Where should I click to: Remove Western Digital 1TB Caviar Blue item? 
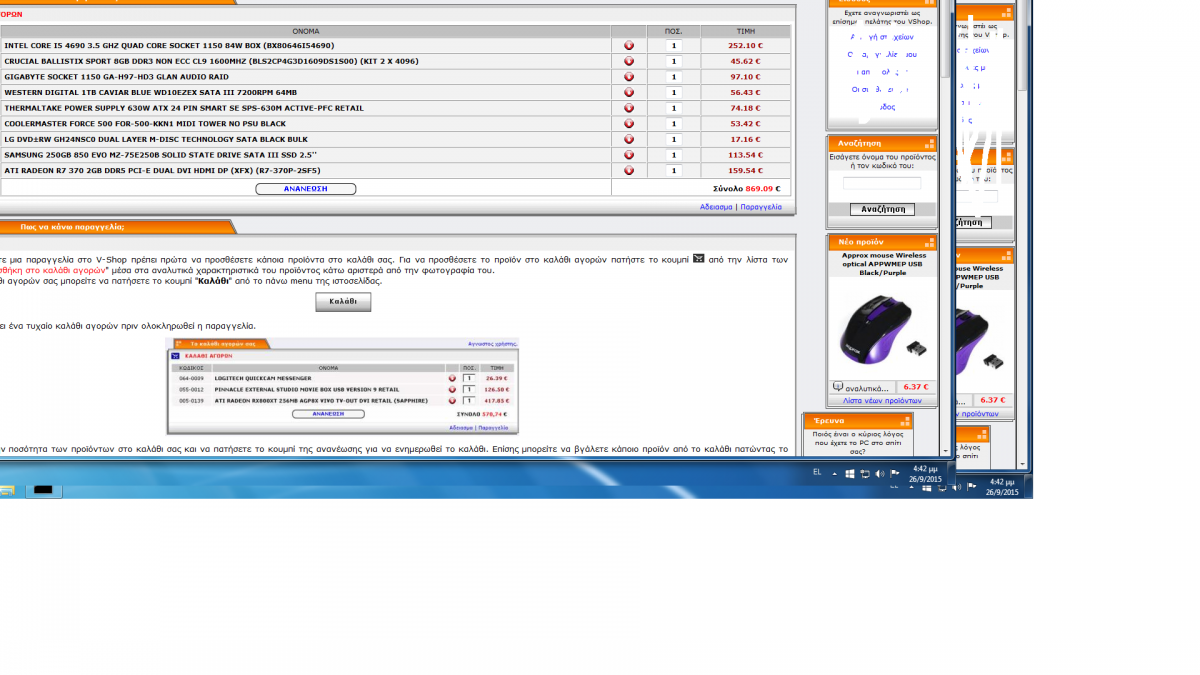pyautogui.click(x=629, y=92)
